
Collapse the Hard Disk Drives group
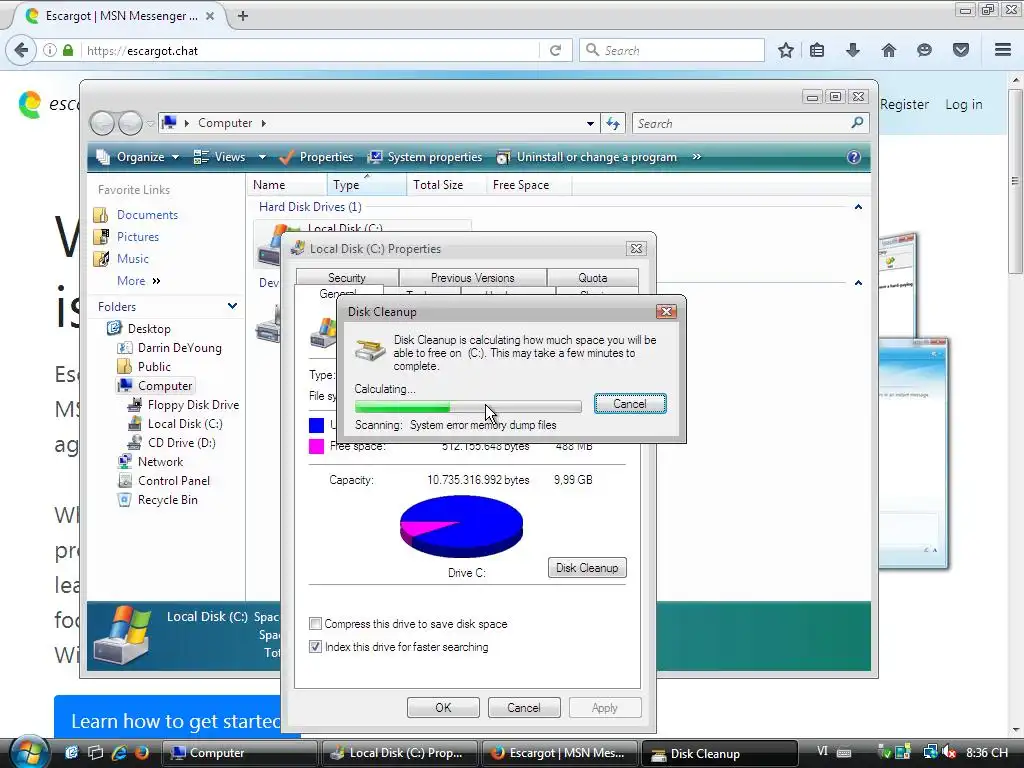[858, 207]
